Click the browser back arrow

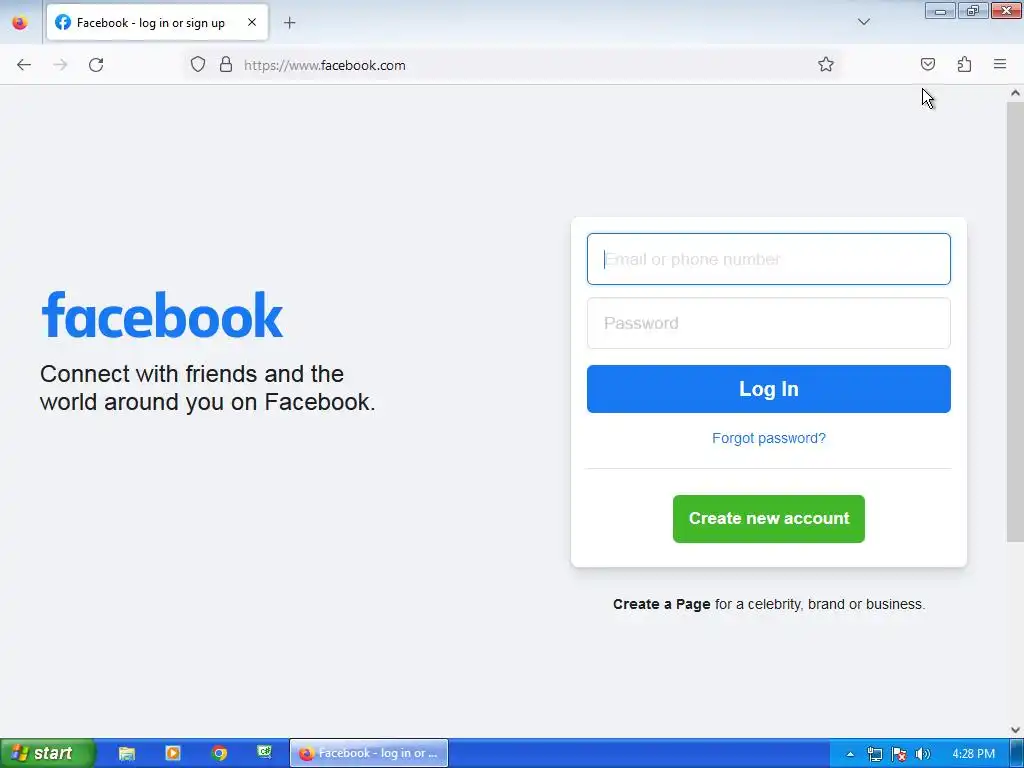[24, 65]
